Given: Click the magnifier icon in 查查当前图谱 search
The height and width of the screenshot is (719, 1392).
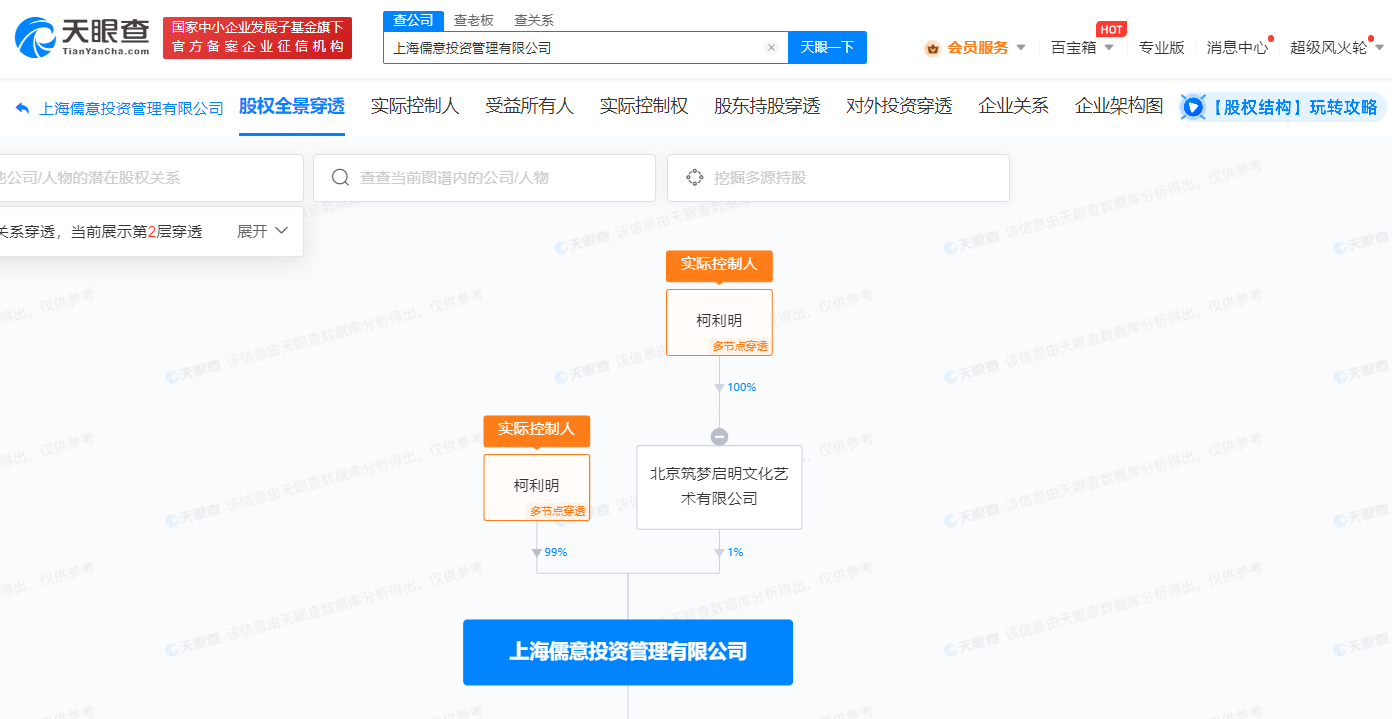Looking at the screenshot, I should [x=340, y=178].
